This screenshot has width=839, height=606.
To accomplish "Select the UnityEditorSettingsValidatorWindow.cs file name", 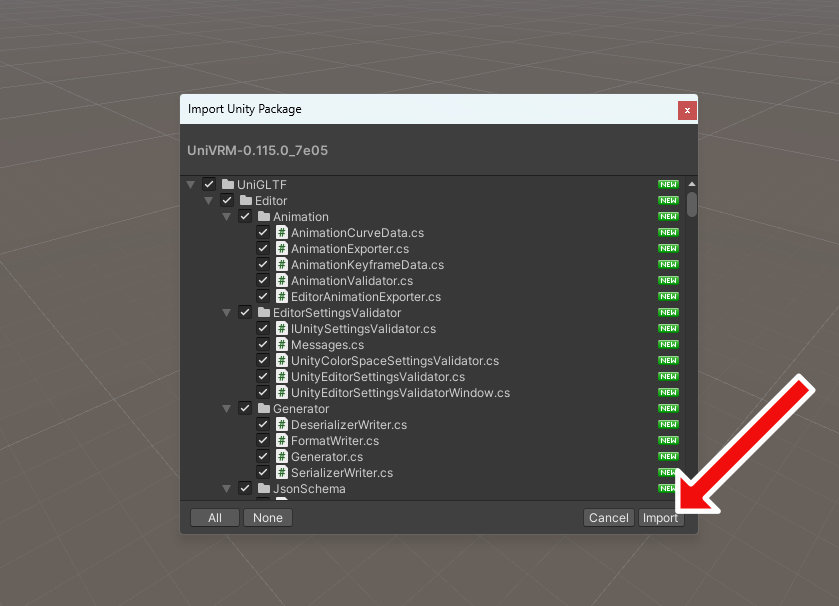I will coord(400,393).
